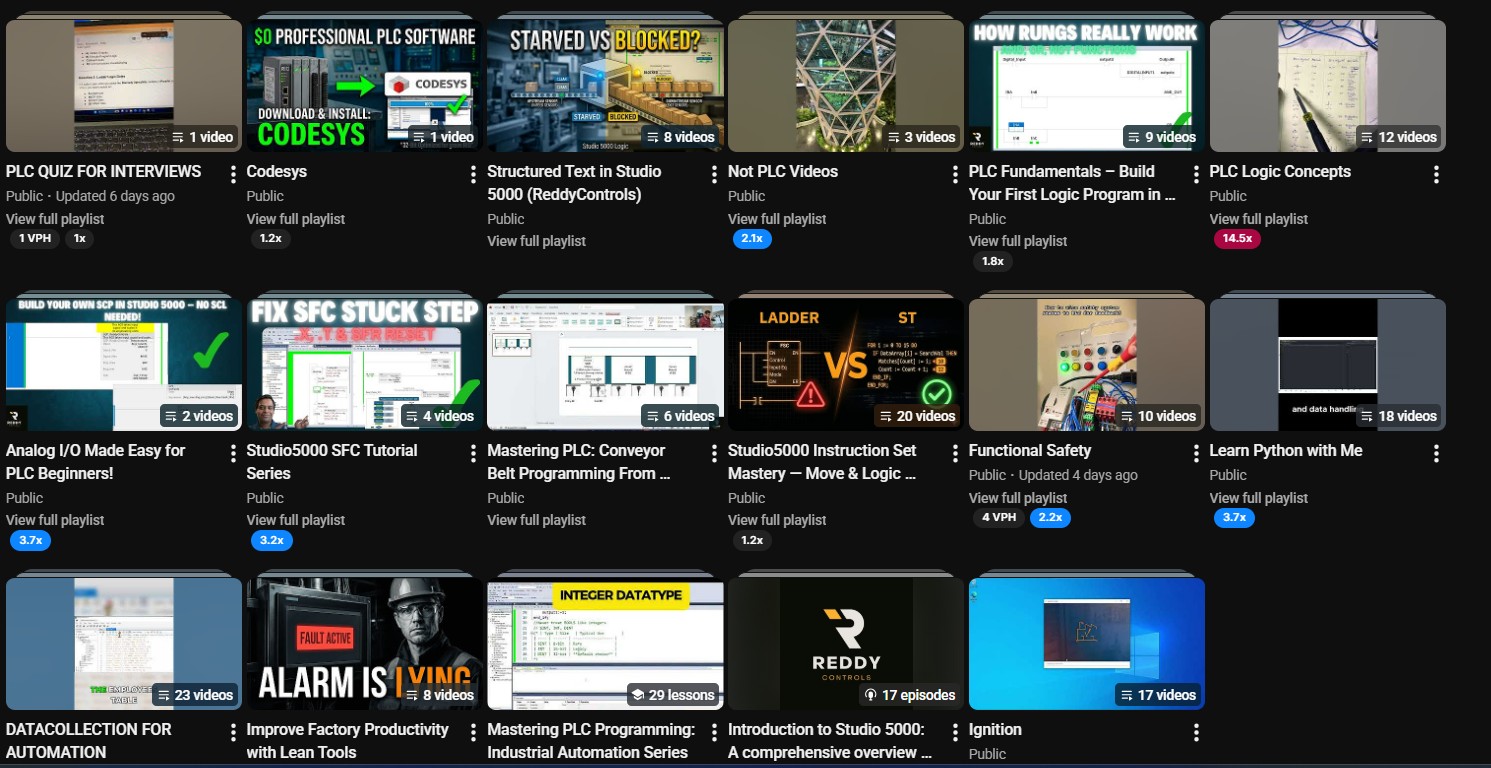1491x768 pixels.
Task: Click the 14.5x badge under PLC Logic Concepts
Action: (x=1238, y=239)
